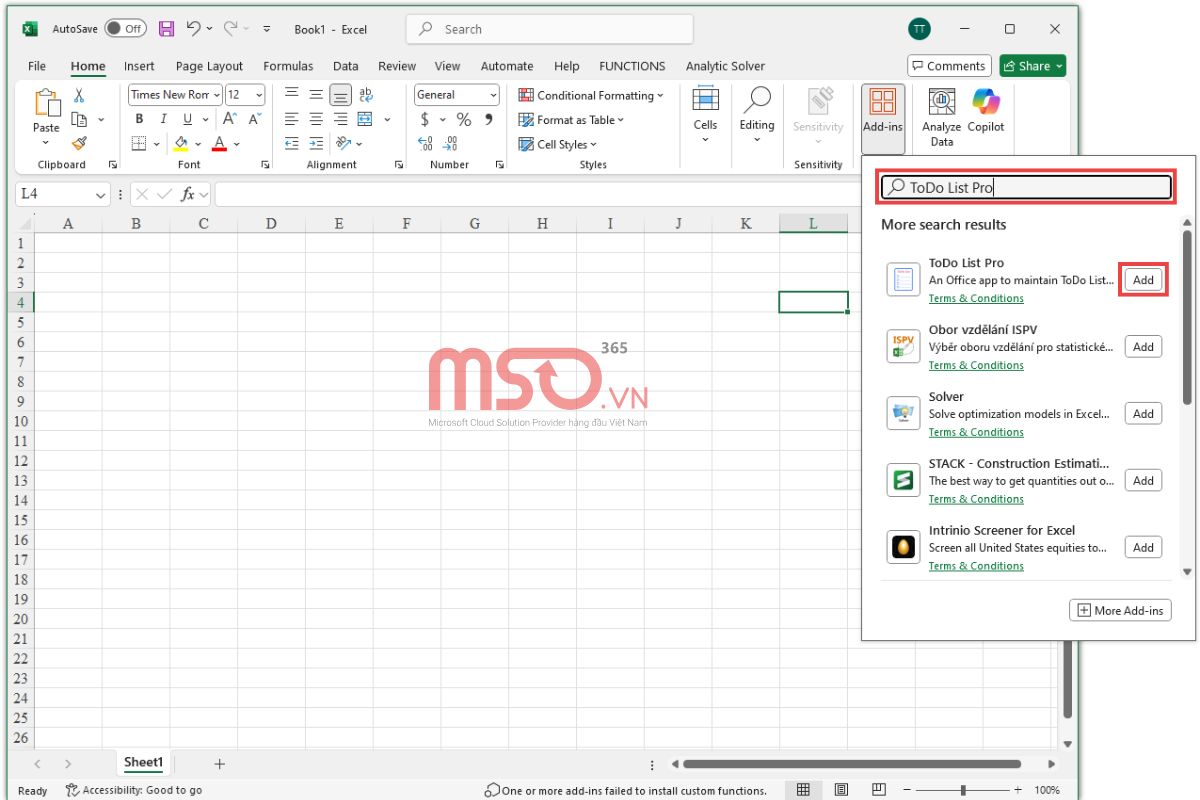Click the Analyze Data icon
The image size is (1200, 800).
pos(941,116)
